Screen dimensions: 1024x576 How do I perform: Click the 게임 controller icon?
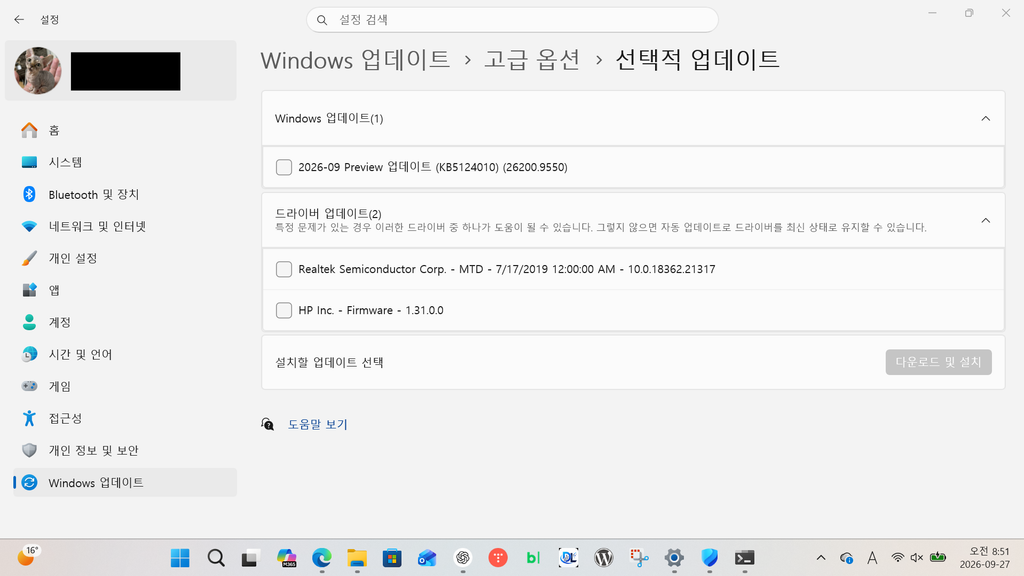click(x=29, y=386)
